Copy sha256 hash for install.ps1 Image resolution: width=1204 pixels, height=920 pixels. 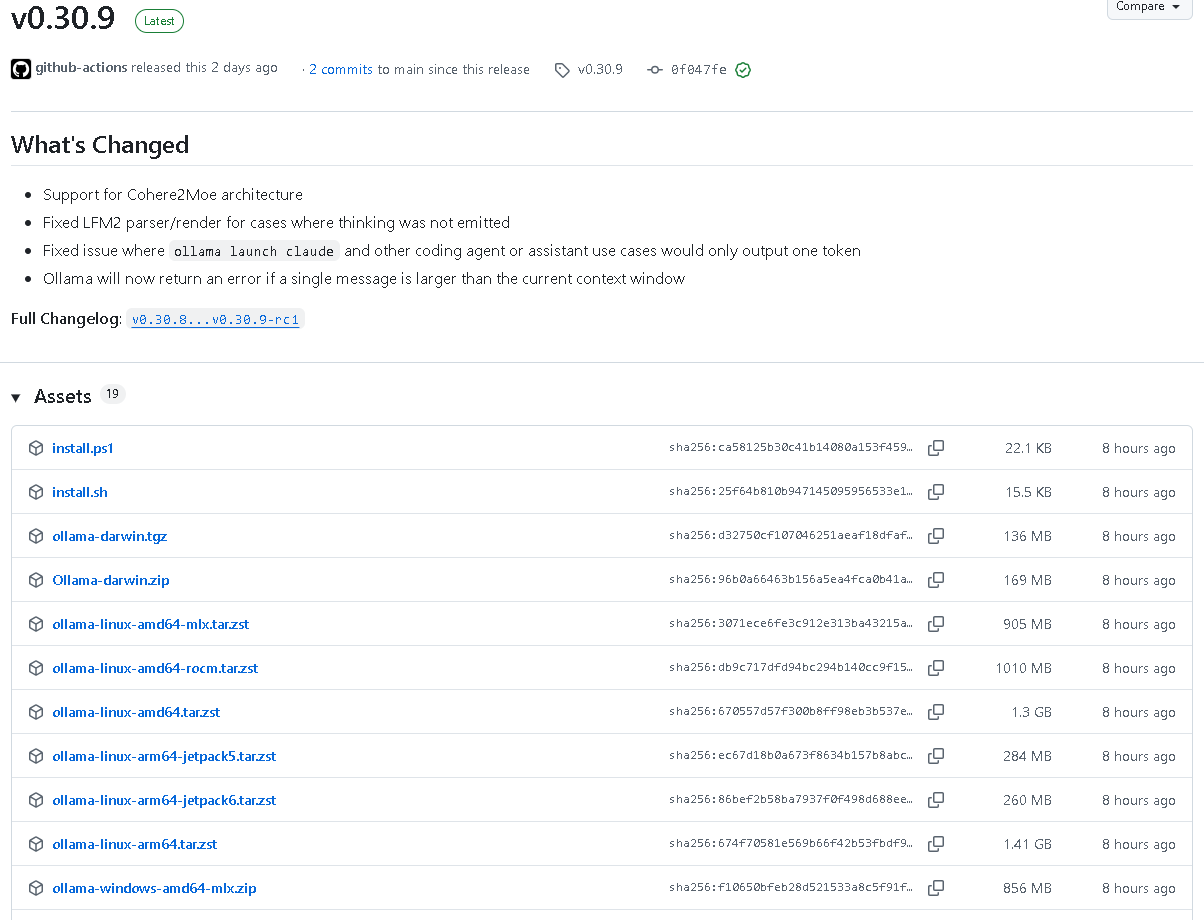tap(936, 448)
